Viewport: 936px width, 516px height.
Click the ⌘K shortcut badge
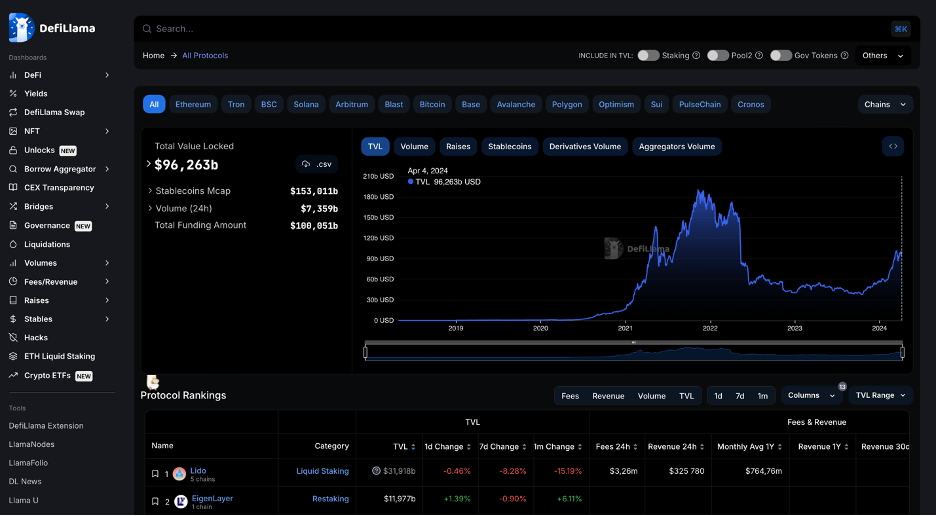point(901,29)
